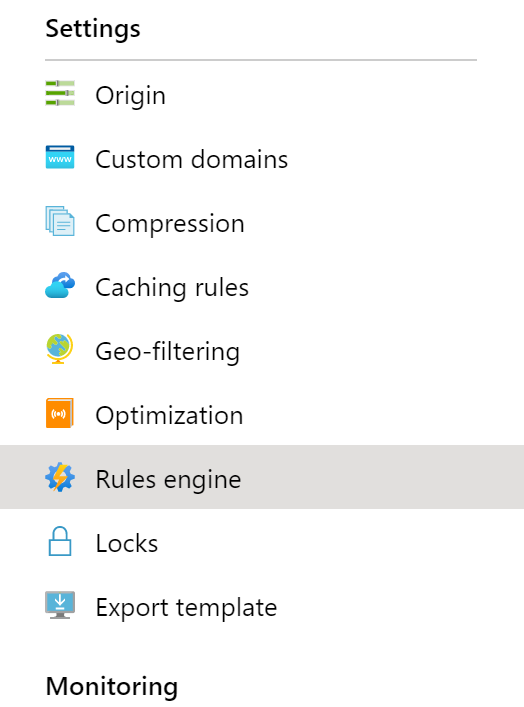Go to Custom domains
The image size is (524, 707).
coord(262,158)
